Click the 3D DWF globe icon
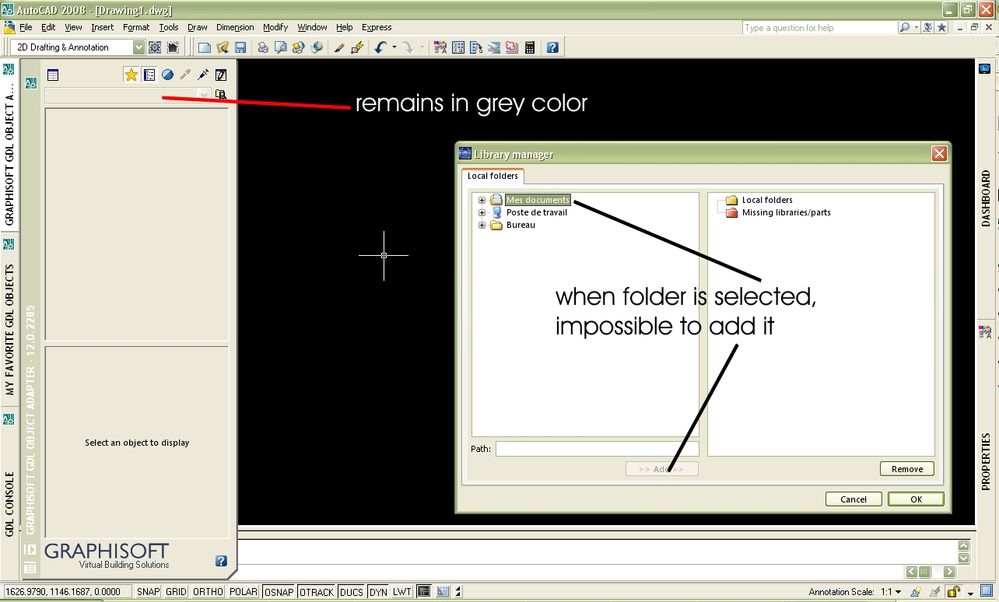The height and width of the screenshot is (602, 999). pyautogui.click(x=317, y=47)
